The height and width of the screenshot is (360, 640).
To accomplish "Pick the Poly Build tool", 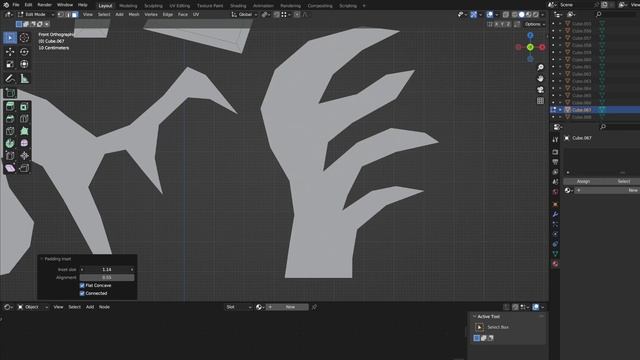I will tap(24, 131).
